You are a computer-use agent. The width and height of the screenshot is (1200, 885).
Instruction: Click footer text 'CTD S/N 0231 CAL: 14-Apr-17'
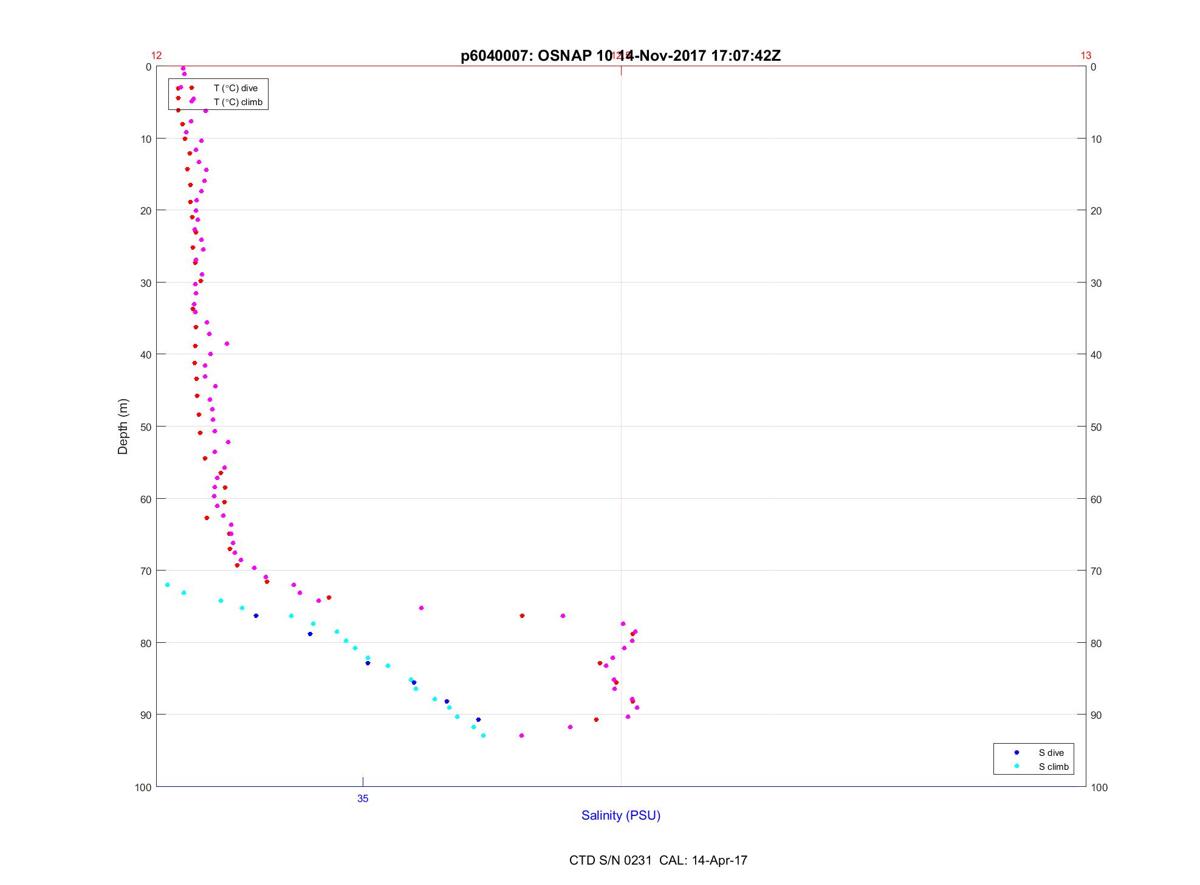tap(659, 860)
